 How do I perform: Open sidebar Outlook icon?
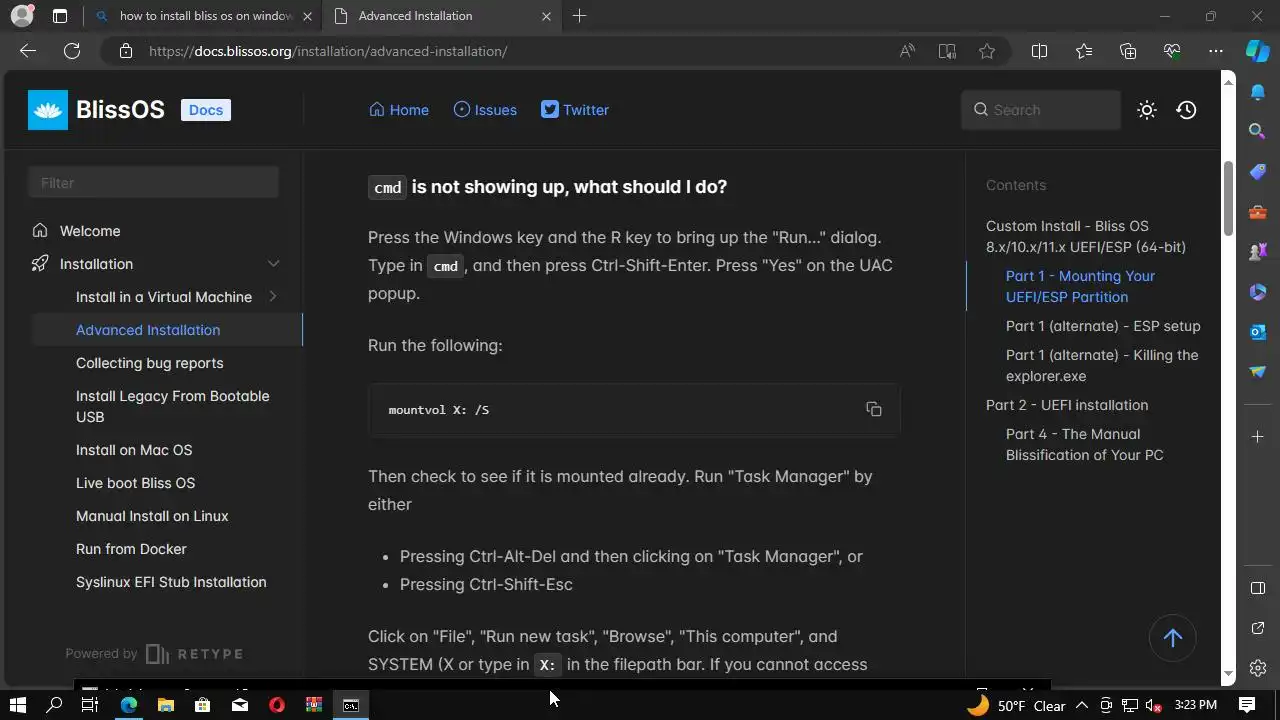pos(1258,332)
